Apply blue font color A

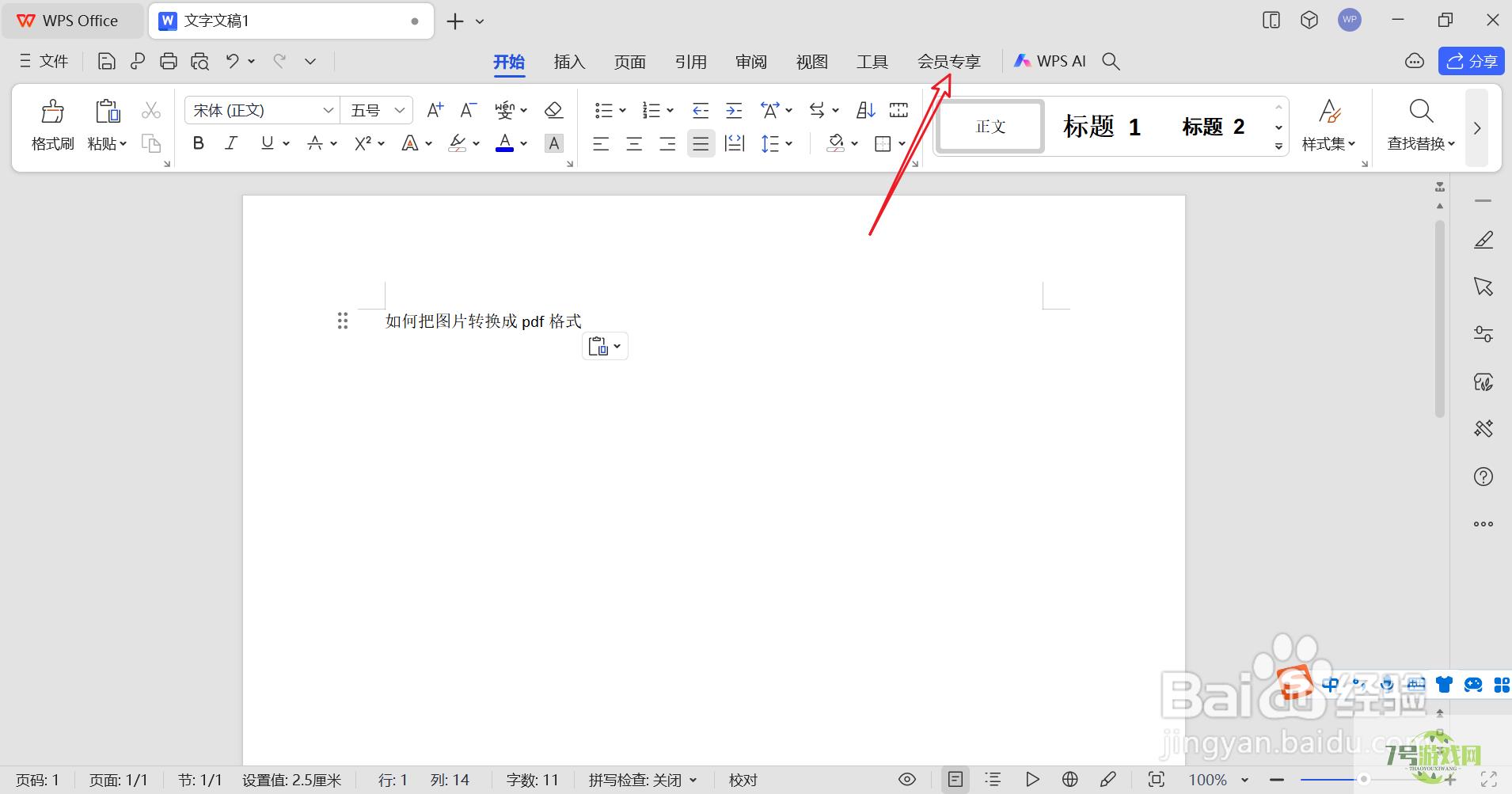click(504, 143)
